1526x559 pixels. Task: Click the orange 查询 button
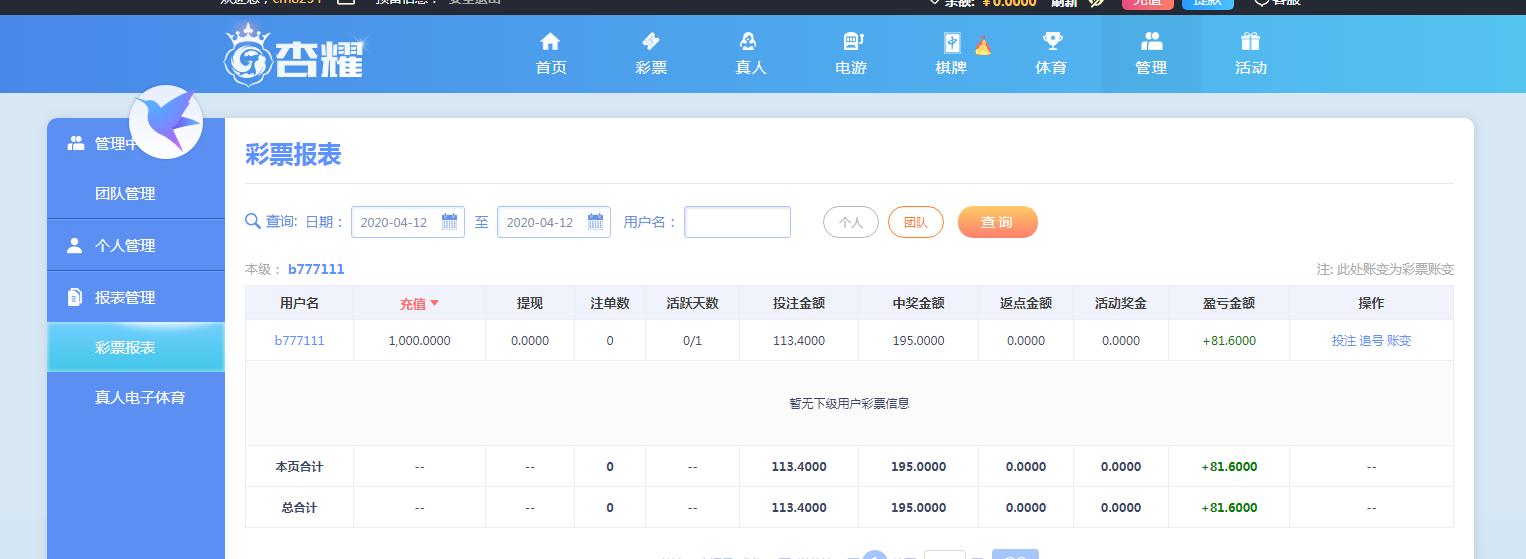tap(997, 222)
